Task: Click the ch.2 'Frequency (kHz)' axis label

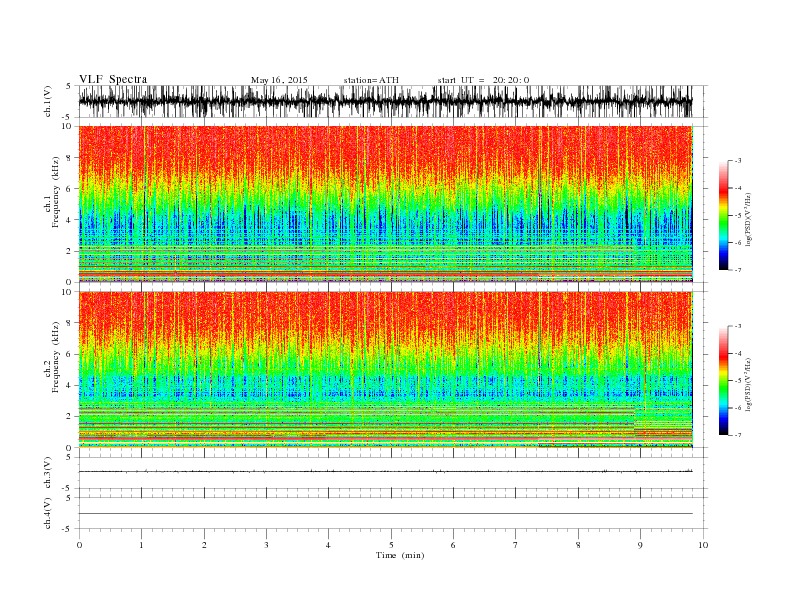Action: coord(56,356)
